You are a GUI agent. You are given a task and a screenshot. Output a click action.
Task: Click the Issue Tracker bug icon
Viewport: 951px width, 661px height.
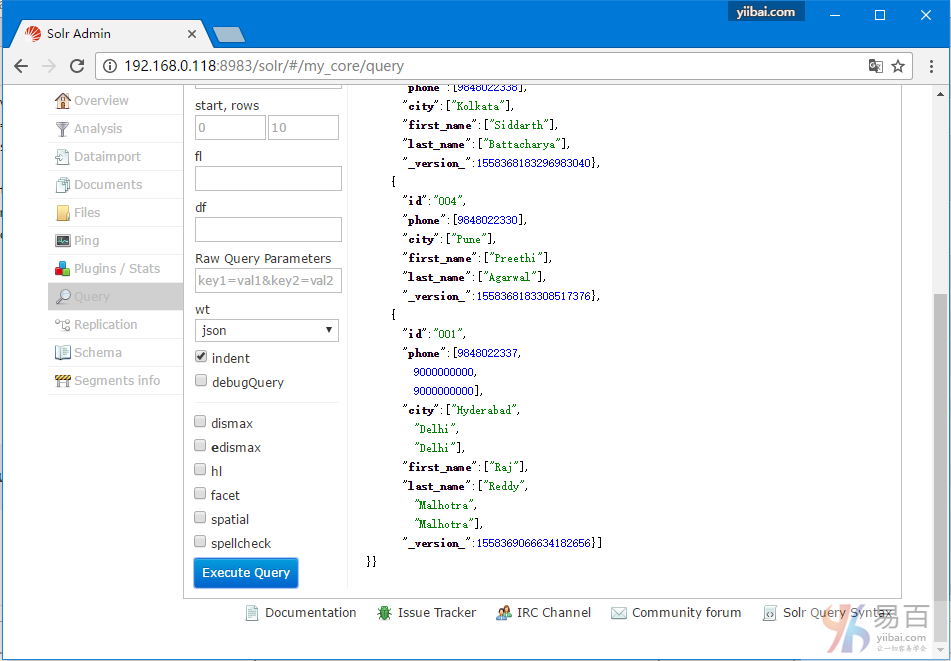tap(384, 613)
